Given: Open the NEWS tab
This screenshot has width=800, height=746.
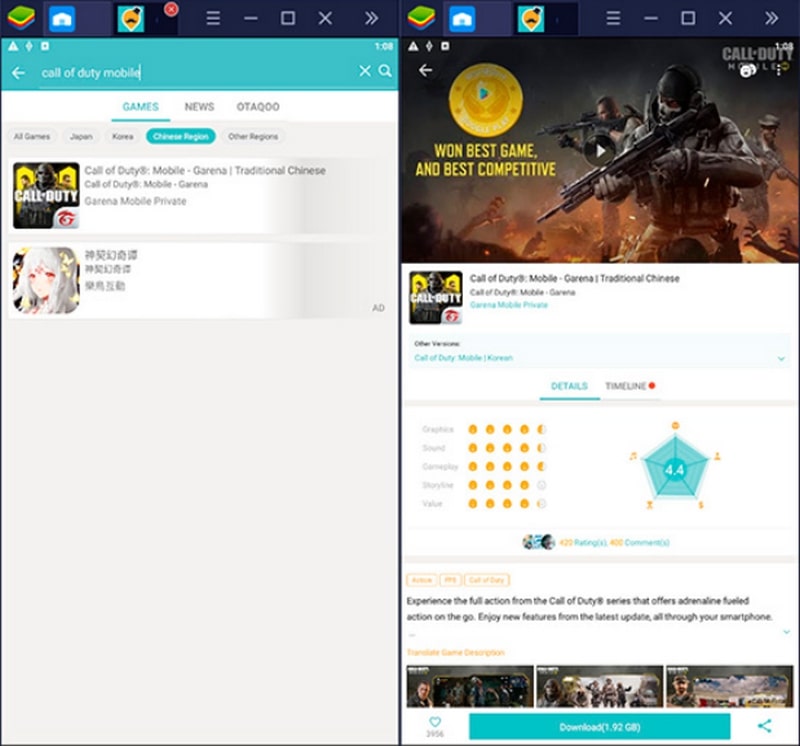Looking at the screenshot, I should (x=199, y=107).
